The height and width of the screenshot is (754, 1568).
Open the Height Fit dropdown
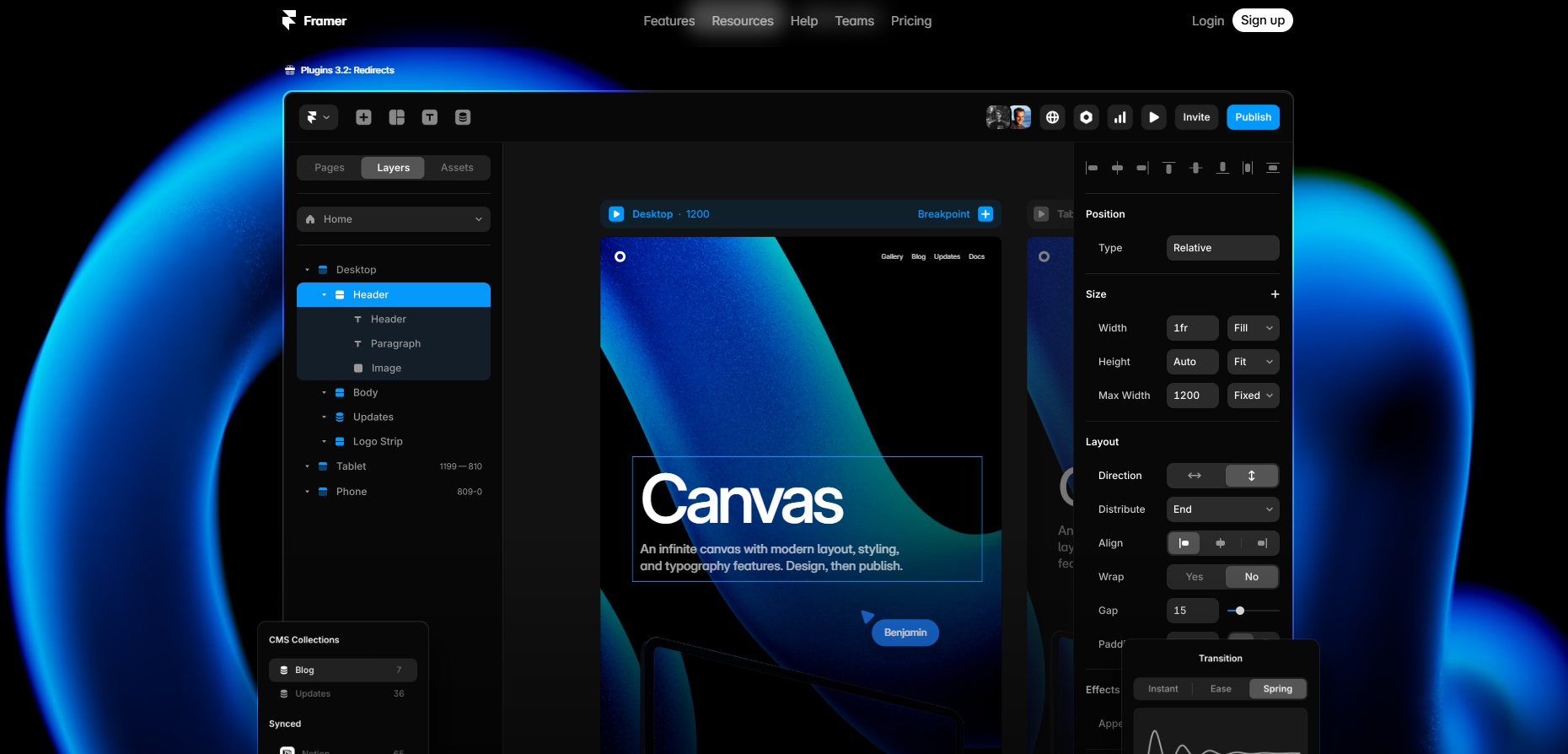click(1253, 362)
